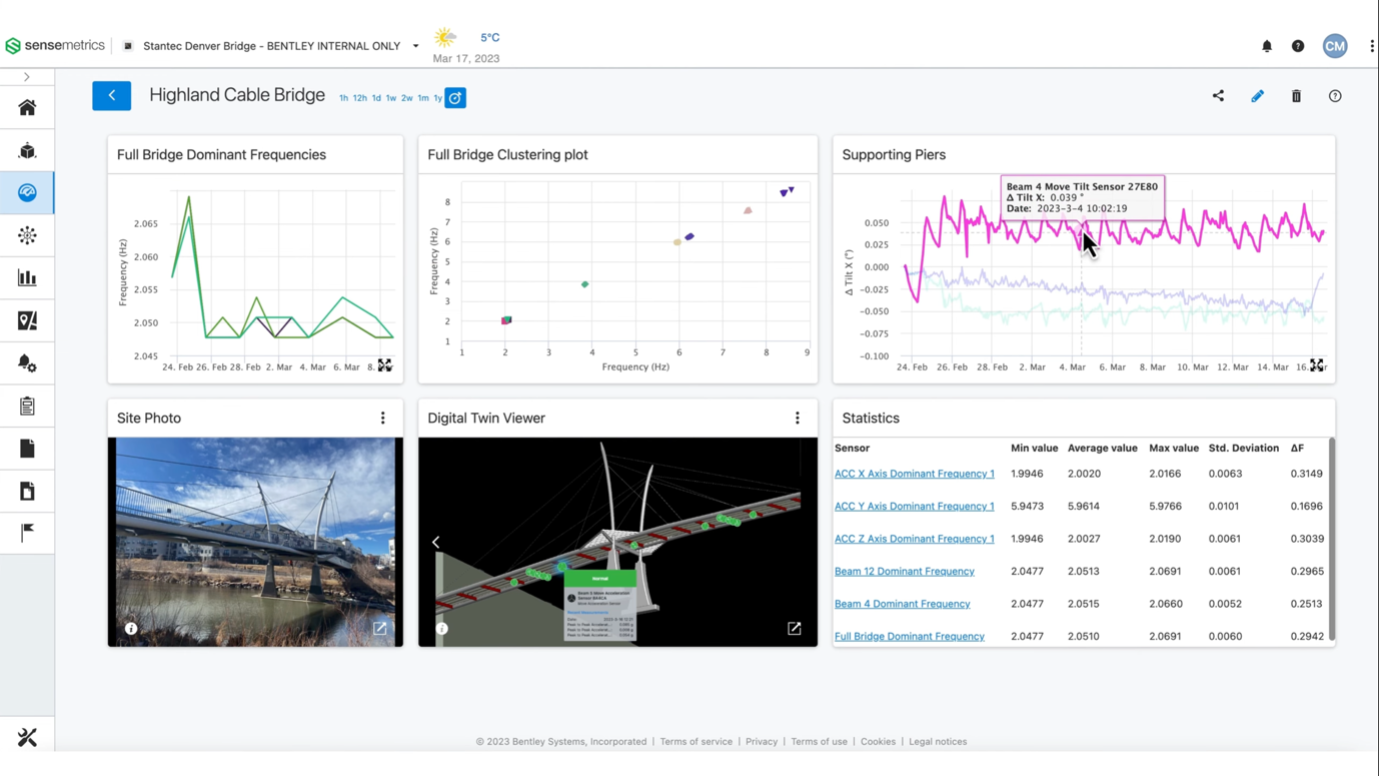Open the Site Photo options menu
Viewport: 1384px width, 779px height.
pos(383,417)
